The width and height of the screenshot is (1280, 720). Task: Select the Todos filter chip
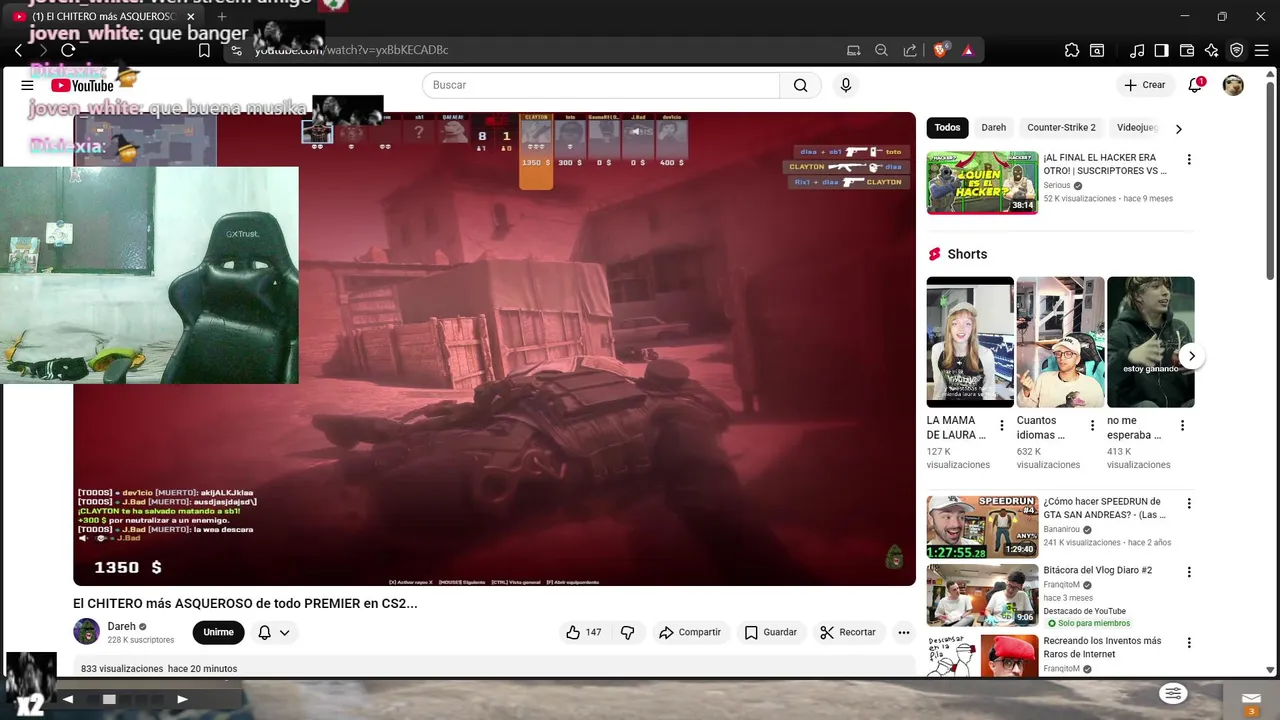pos(947,128)
